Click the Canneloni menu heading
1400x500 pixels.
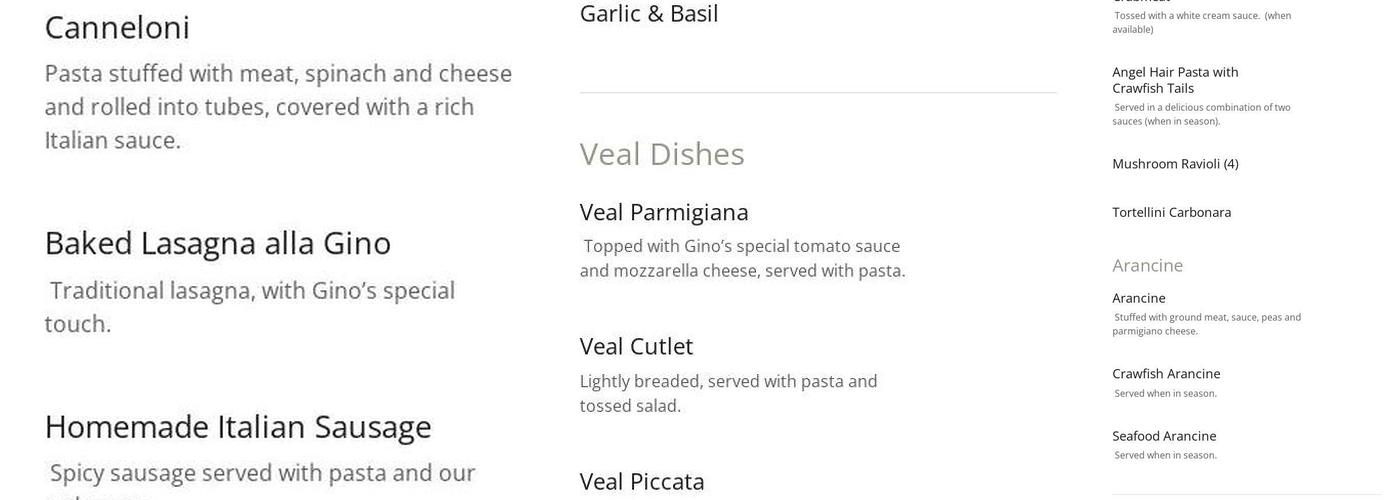point(117,28)
